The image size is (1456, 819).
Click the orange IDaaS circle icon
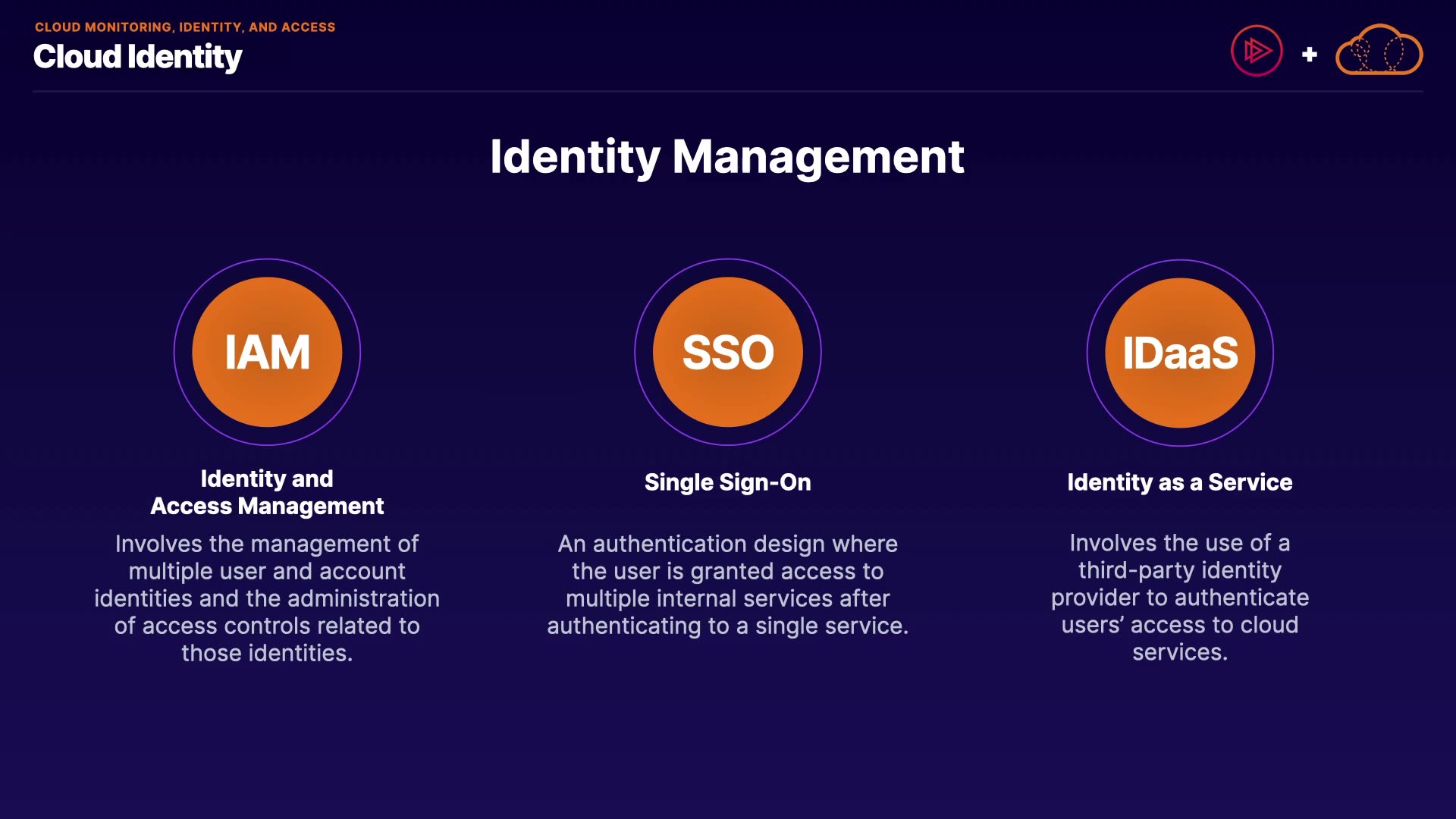pos(1179,353)
